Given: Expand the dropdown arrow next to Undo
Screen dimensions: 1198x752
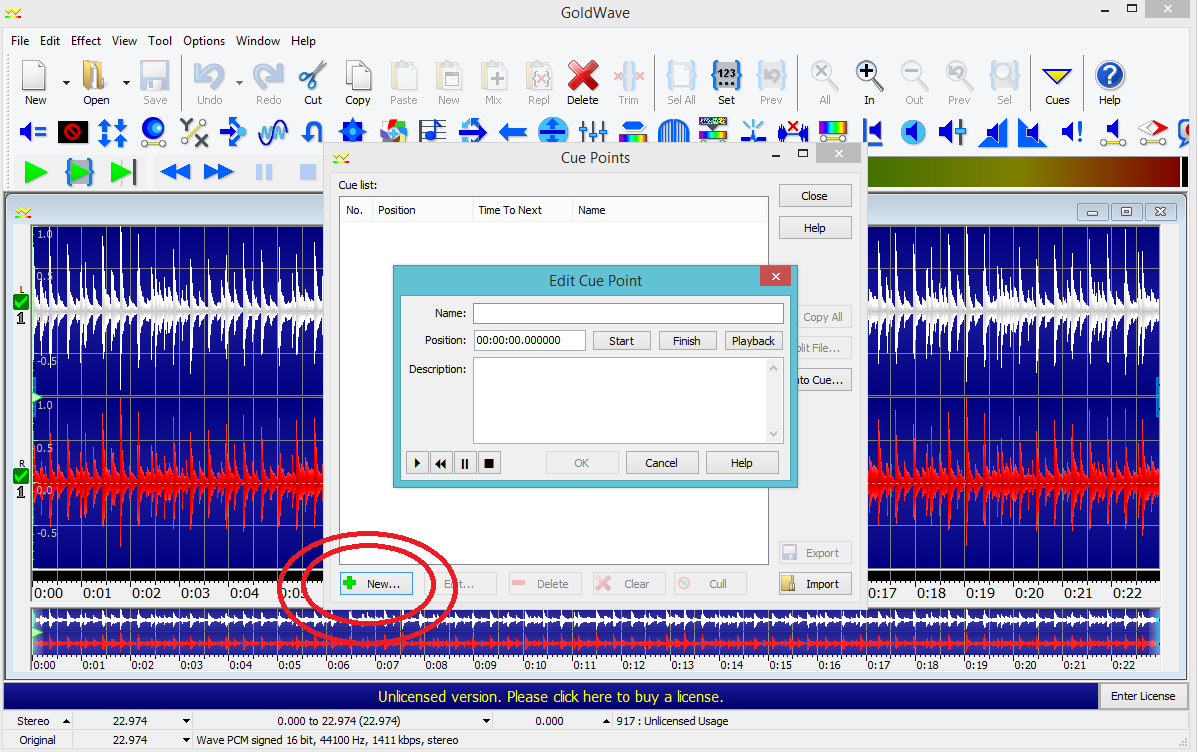Looking at the screenshot, I should (x=239, y=83).
